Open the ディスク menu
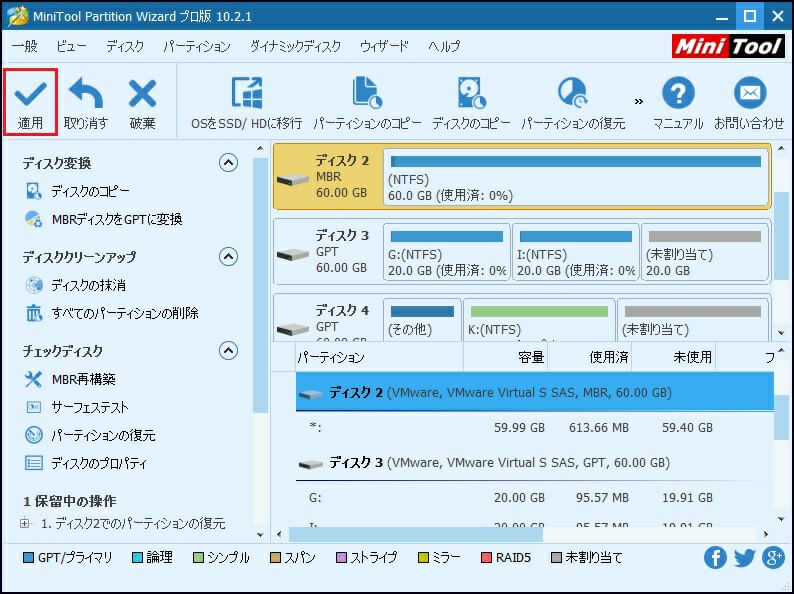This screenshot has width=794, height=594. (125, 47)
